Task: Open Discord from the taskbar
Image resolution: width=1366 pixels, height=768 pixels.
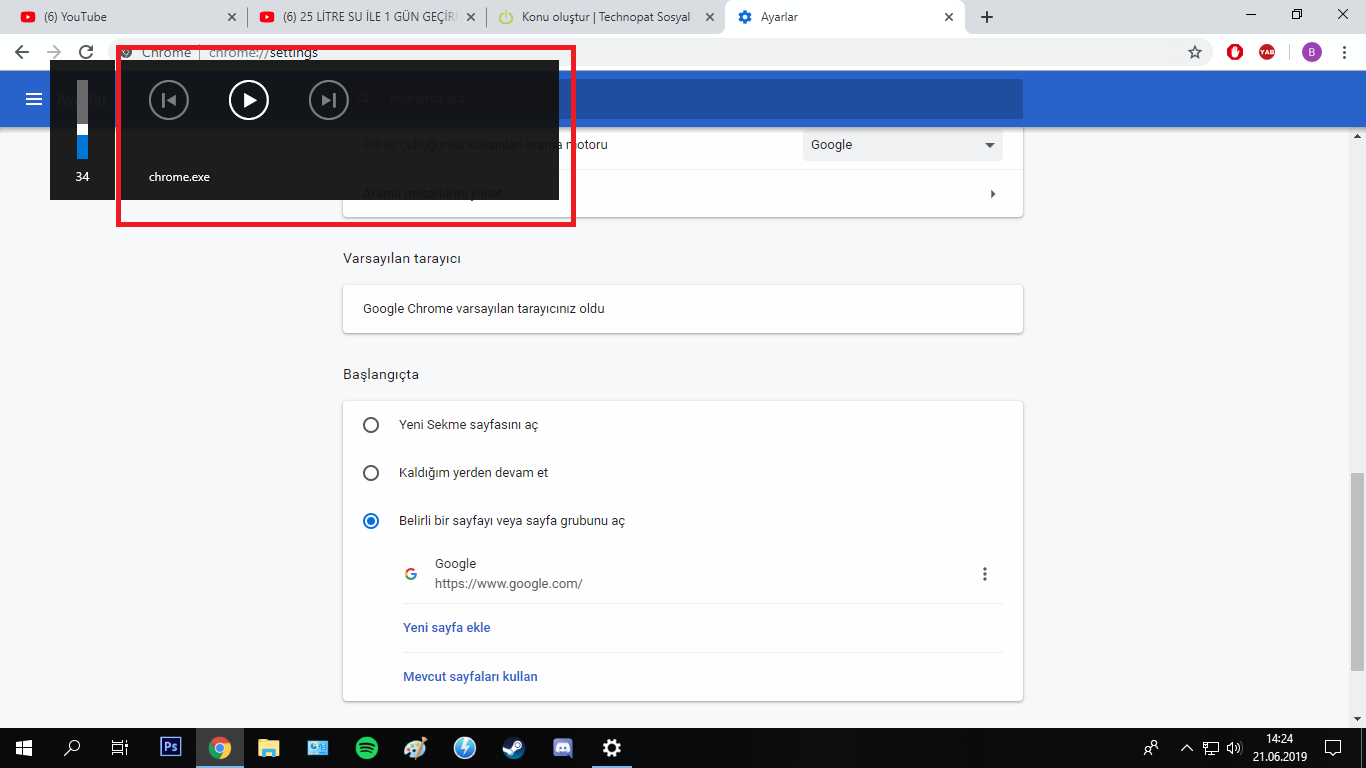Action: [x=562, y=748]
